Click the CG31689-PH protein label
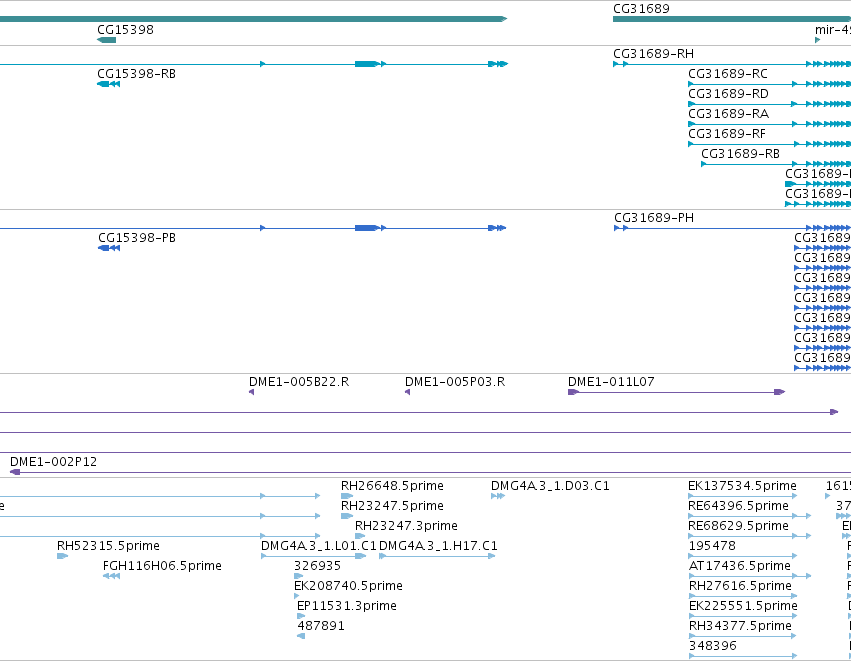The height and width of the screenshot is (661, 851). click(x=654, y=218)
